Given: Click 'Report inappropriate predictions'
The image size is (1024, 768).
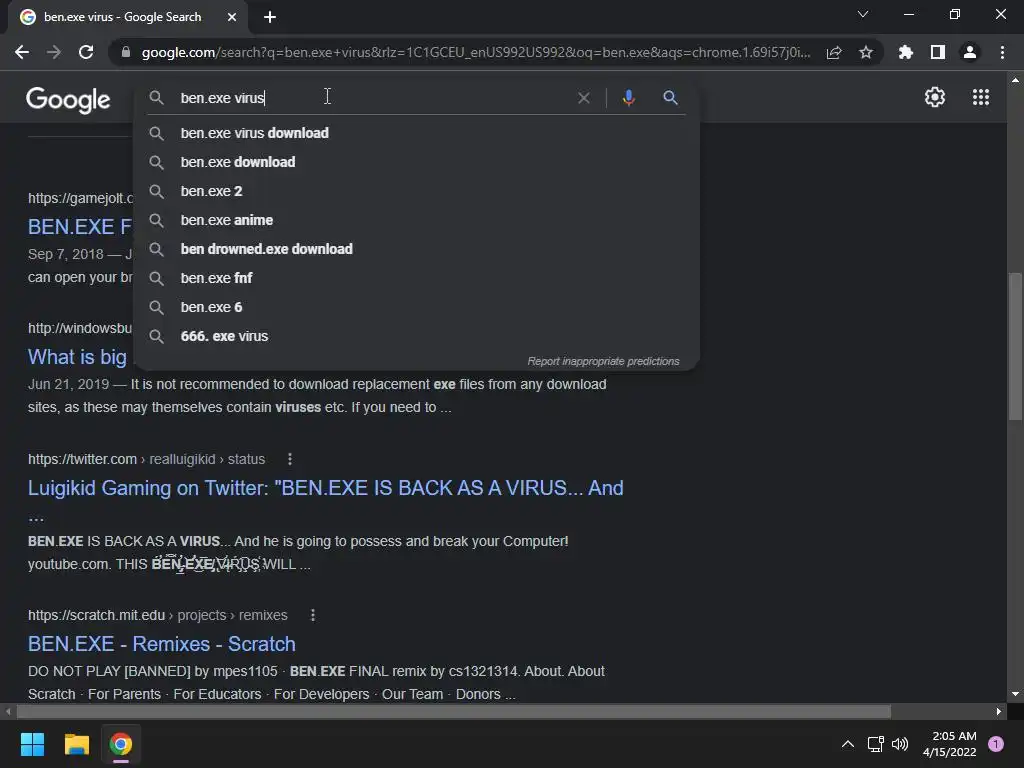Looking at the screenshot, I should [x=603, y=361].
